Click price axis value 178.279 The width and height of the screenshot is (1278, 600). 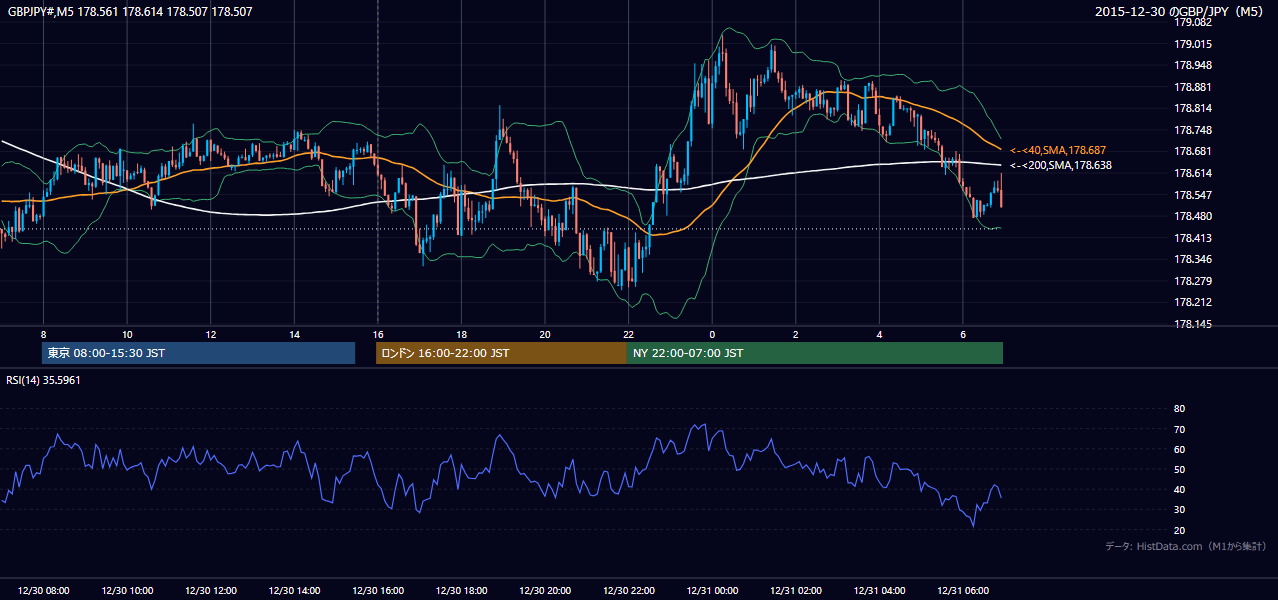click(x=1193, y=281)
